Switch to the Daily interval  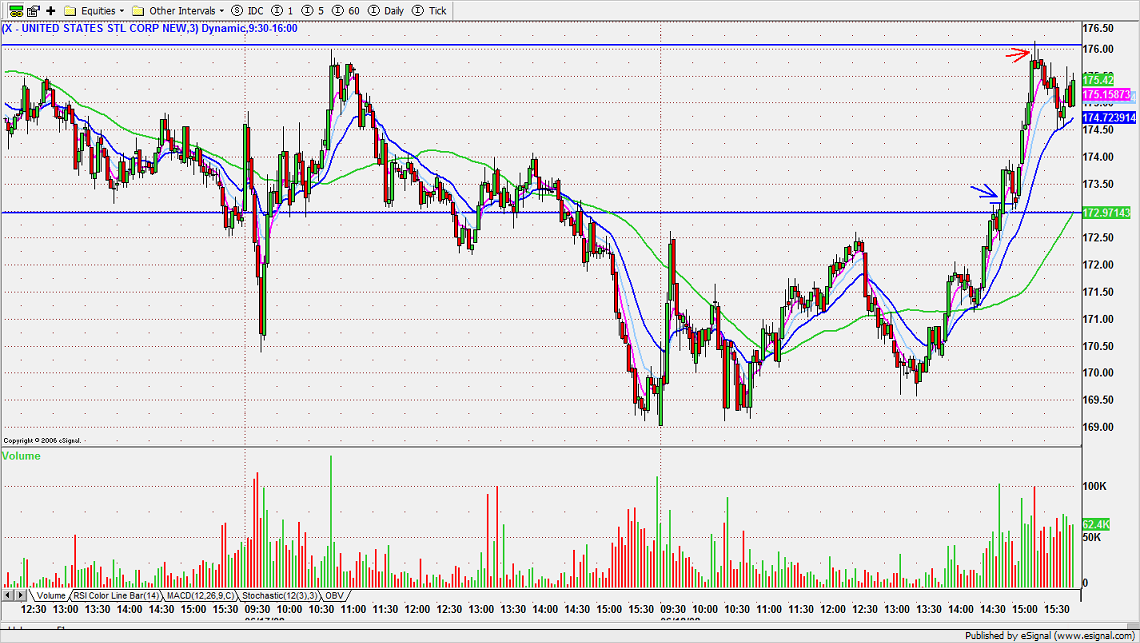pos(386,11)
